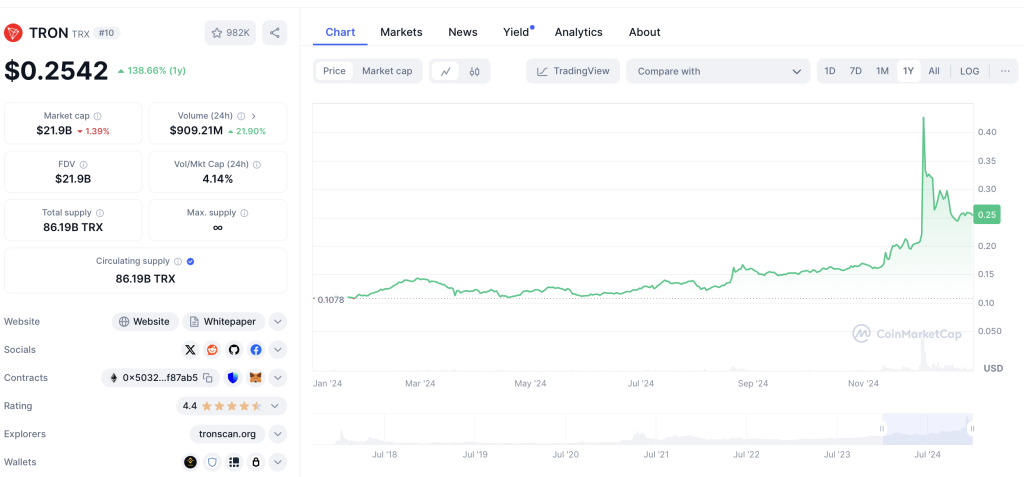Copy the contract address icon
The image size is (1024, 477).
click(208, 378)
